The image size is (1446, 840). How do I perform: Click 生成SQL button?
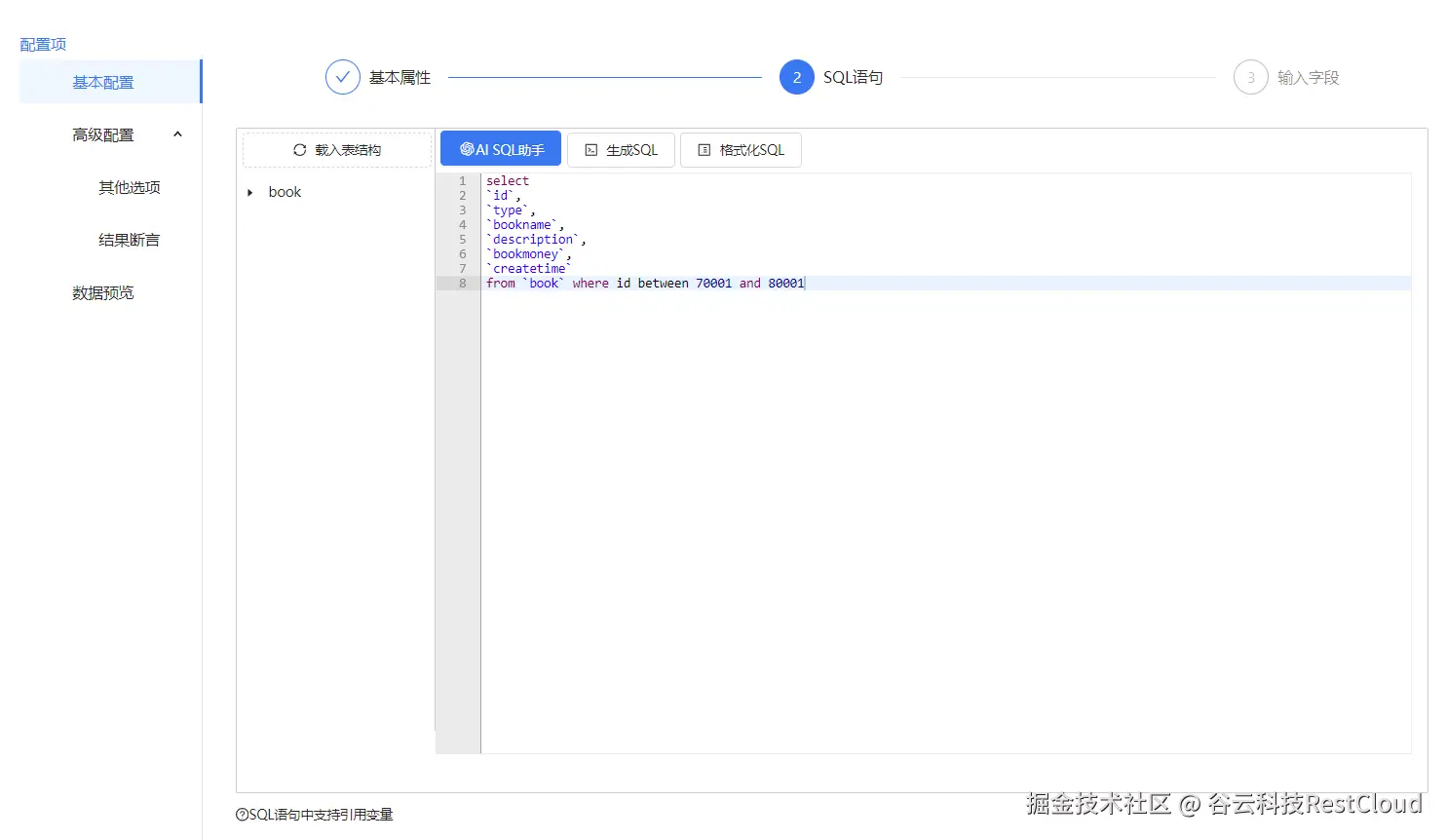click(x=621, y=150)
